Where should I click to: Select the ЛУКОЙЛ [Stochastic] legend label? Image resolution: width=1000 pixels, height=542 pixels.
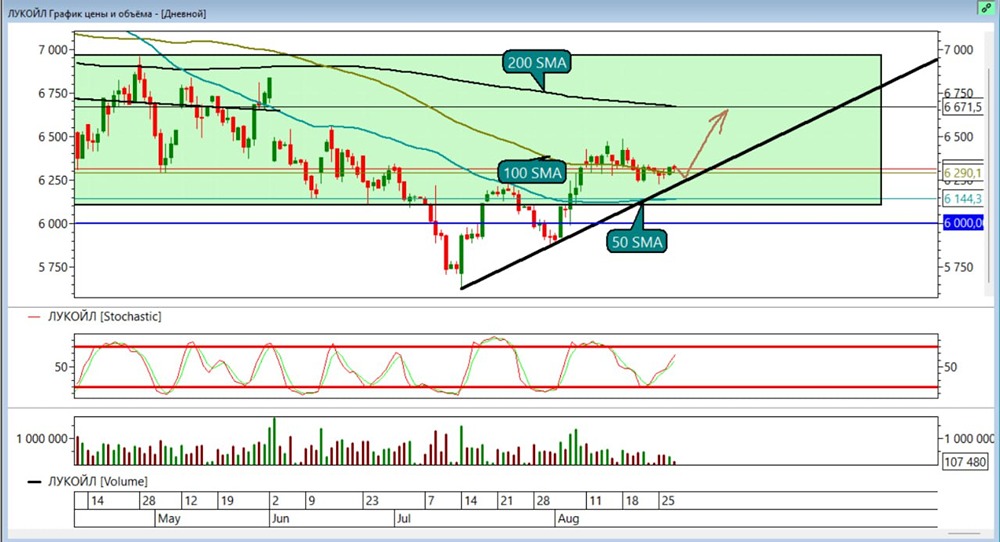105,316
